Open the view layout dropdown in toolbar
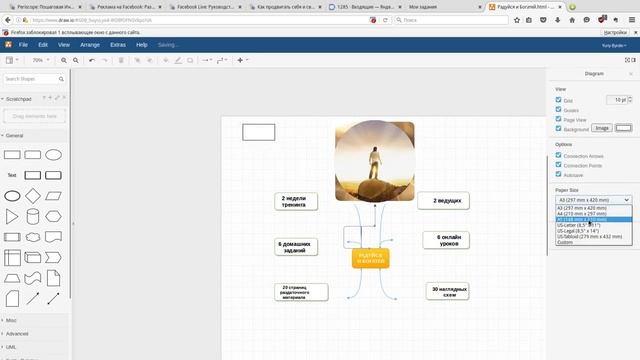The image size is (640, 360). click(x=12, y=60)
